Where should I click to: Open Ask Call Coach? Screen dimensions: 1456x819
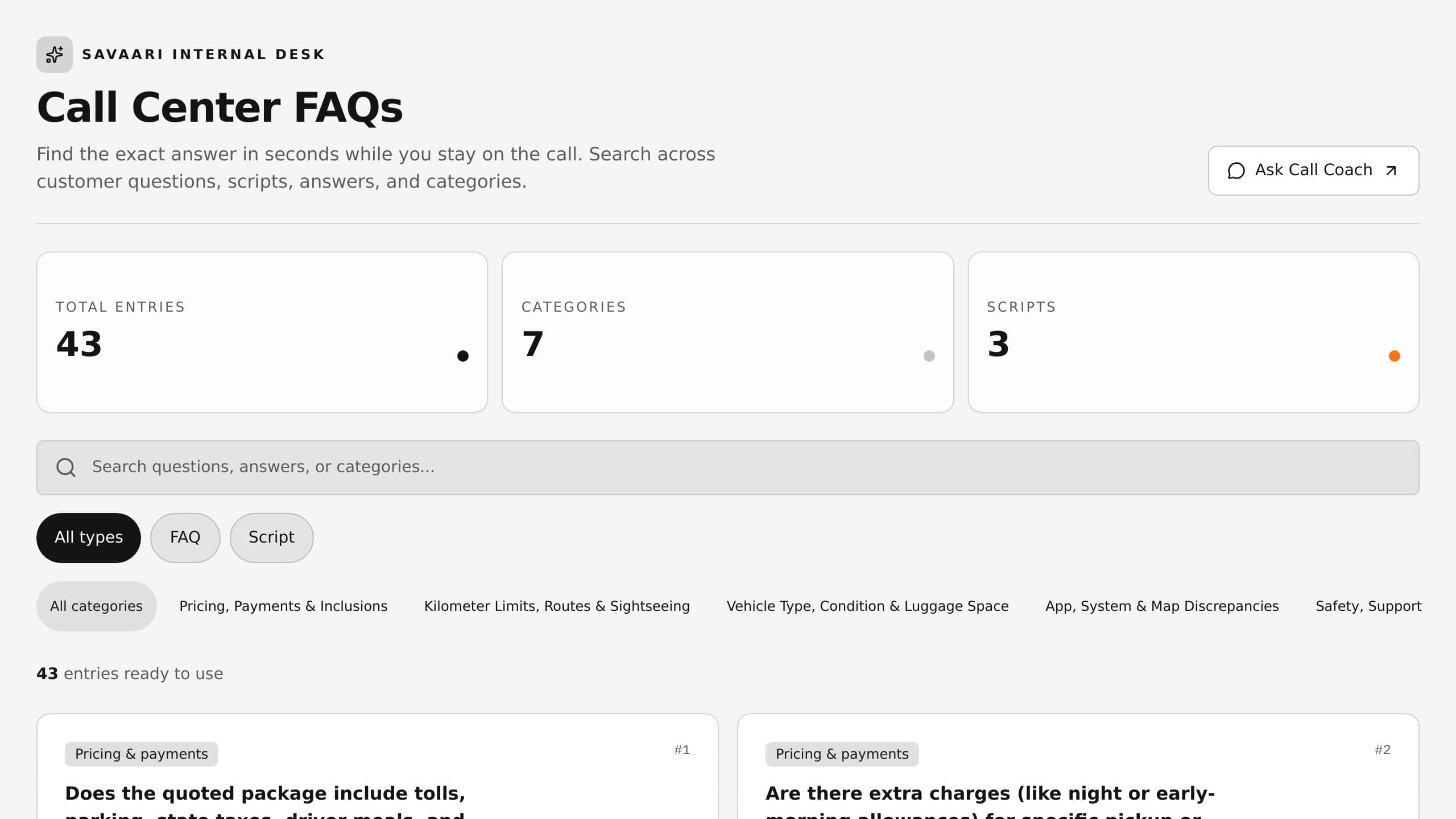tap(1314, 171)
